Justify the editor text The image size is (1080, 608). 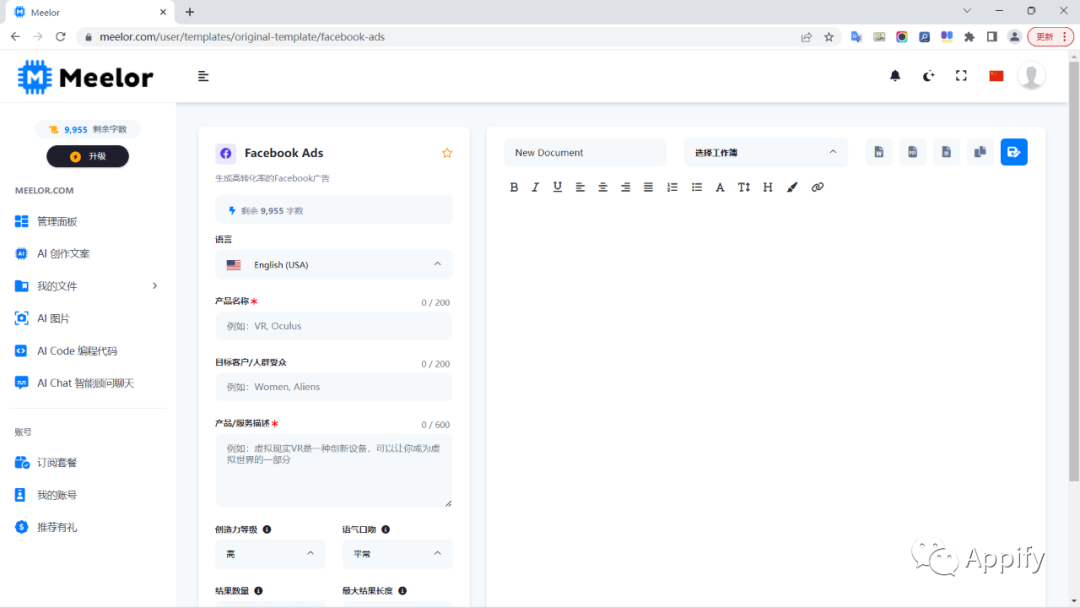point(648,187)
